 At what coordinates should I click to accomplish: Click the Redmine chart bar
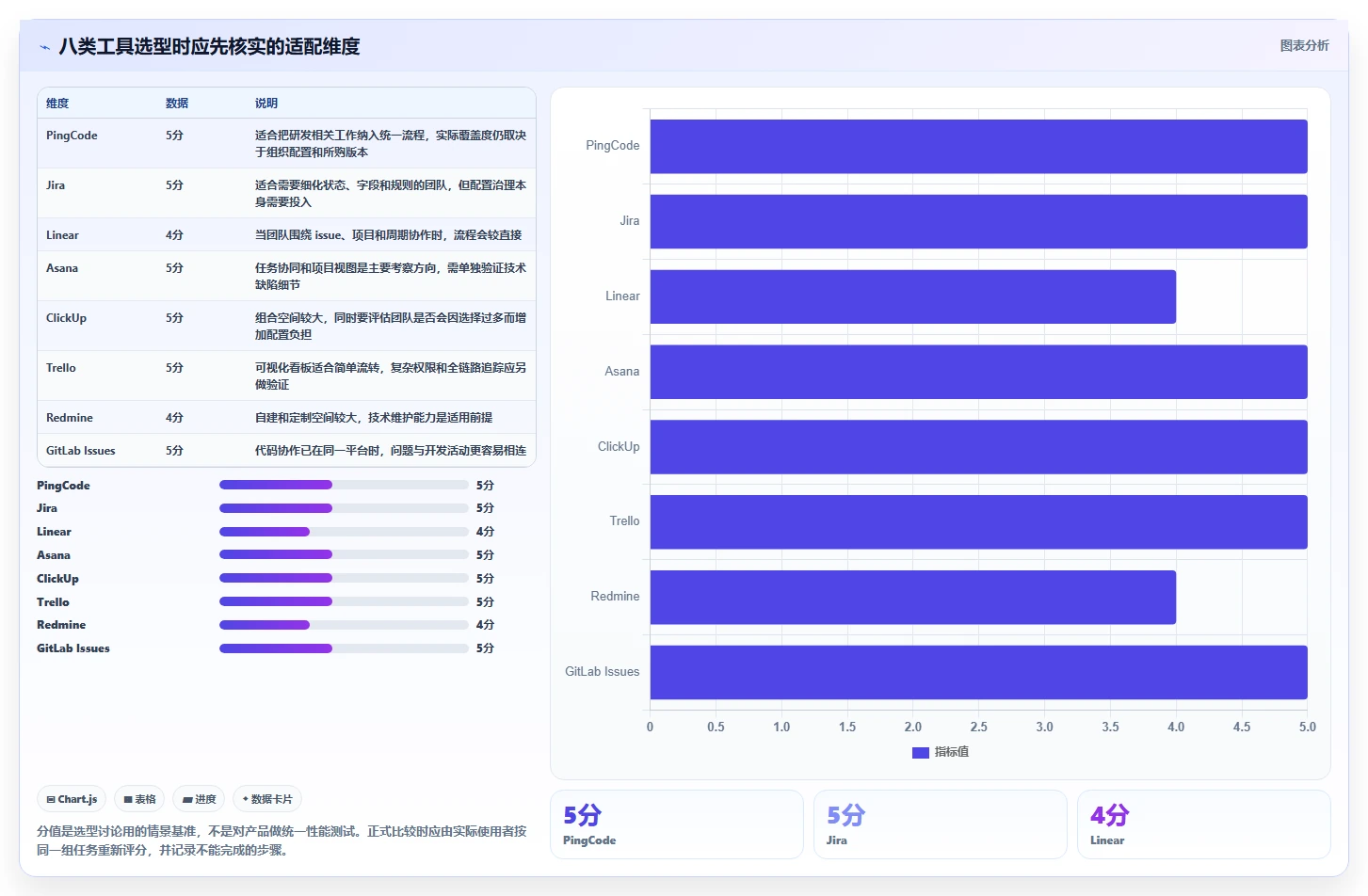click(x=912, y=597)
